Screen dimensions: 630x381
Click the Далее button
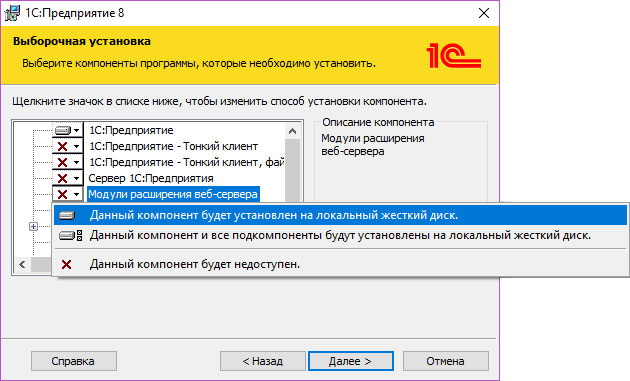pos(351,361)
